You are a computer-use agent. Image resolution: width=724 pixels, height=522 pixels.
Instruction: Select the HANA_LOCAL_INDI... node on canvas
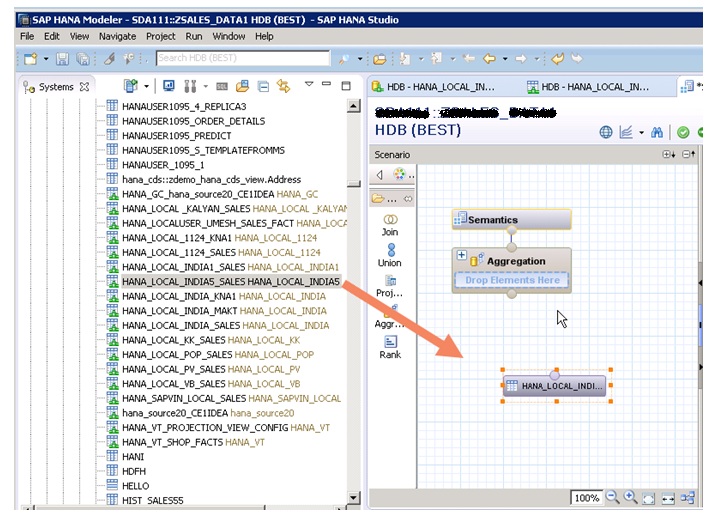[554, 386]
